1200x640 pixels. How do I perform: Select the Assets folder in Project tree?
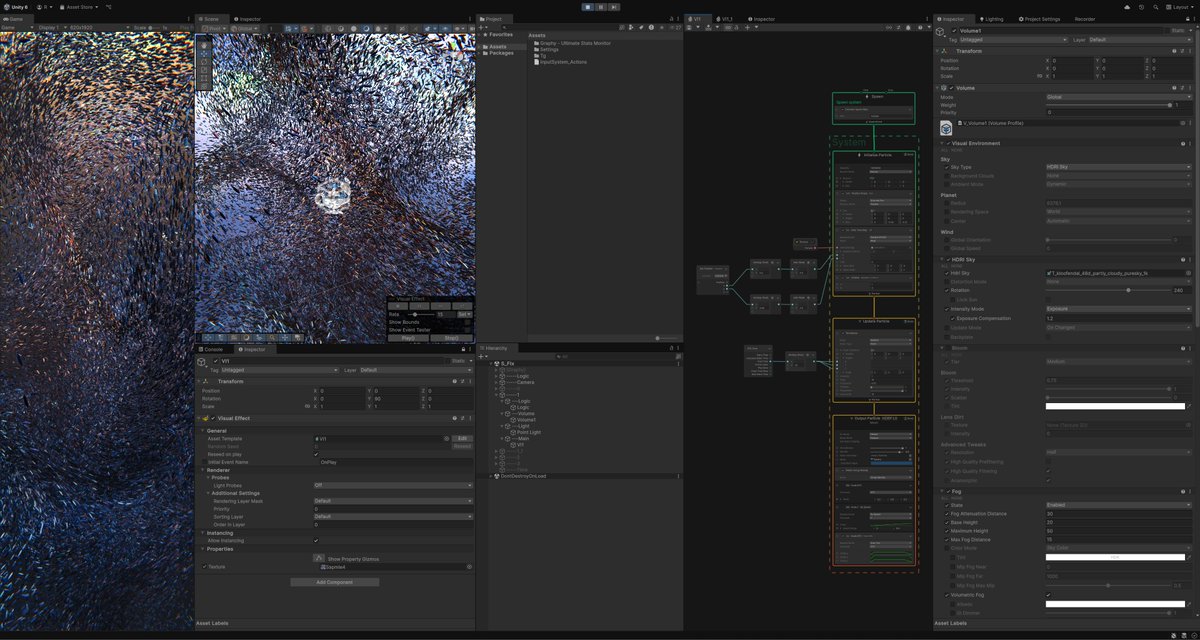497,46
